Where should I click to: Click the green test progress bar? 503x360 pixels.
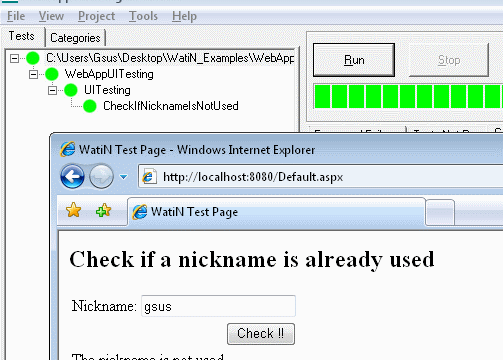408,96
